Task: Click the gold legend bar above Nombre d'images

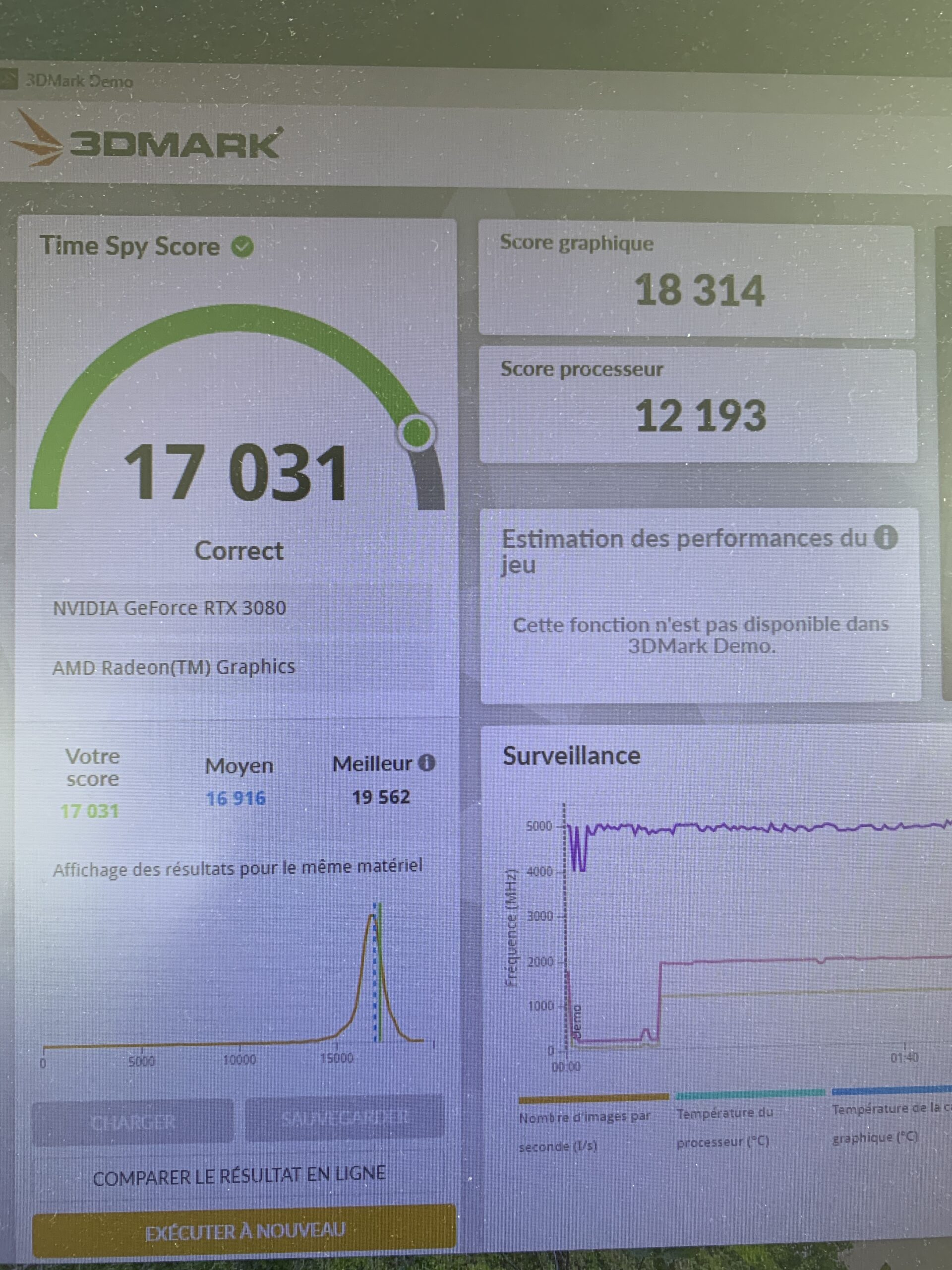Action: tap(594, 1098)
